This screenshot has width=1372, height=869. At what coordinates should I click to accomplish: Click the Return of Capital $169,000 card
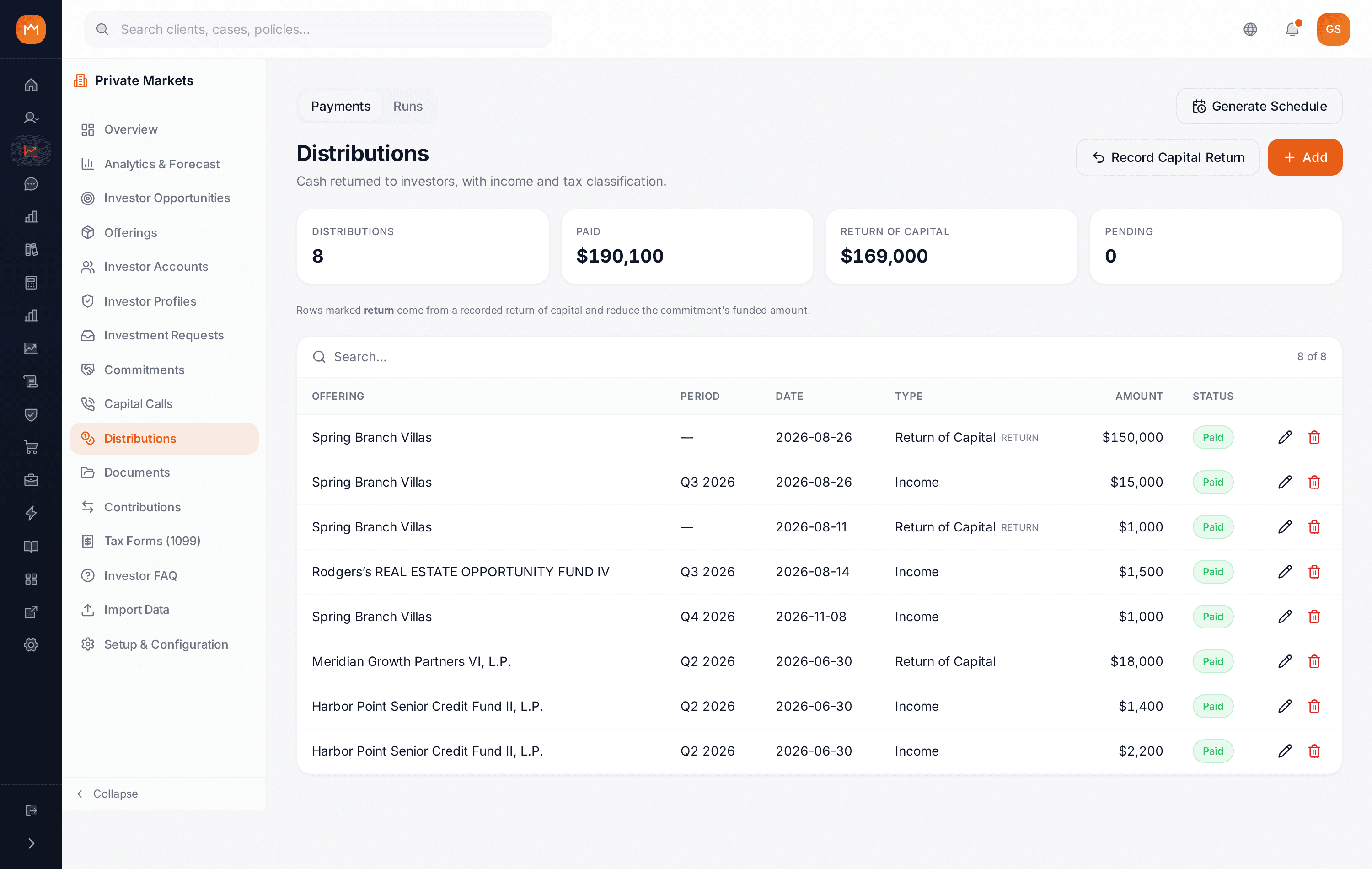point(951,246)
